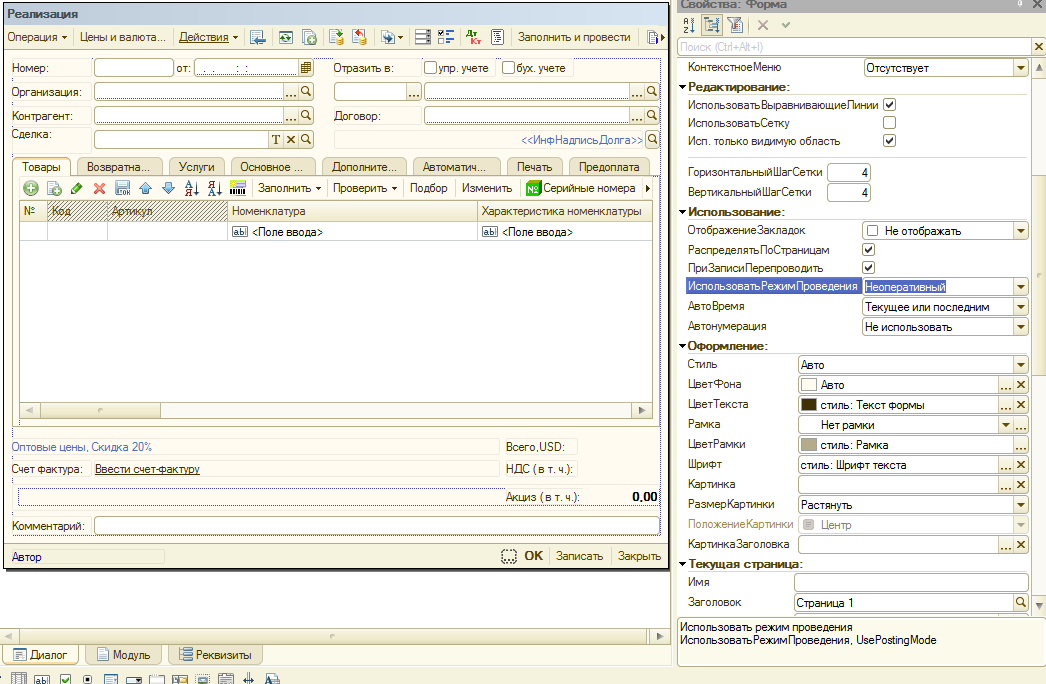Uncheck the ПриЗаписиПерепроводить checkbox

pyautogui.click(x=869, y=268)
